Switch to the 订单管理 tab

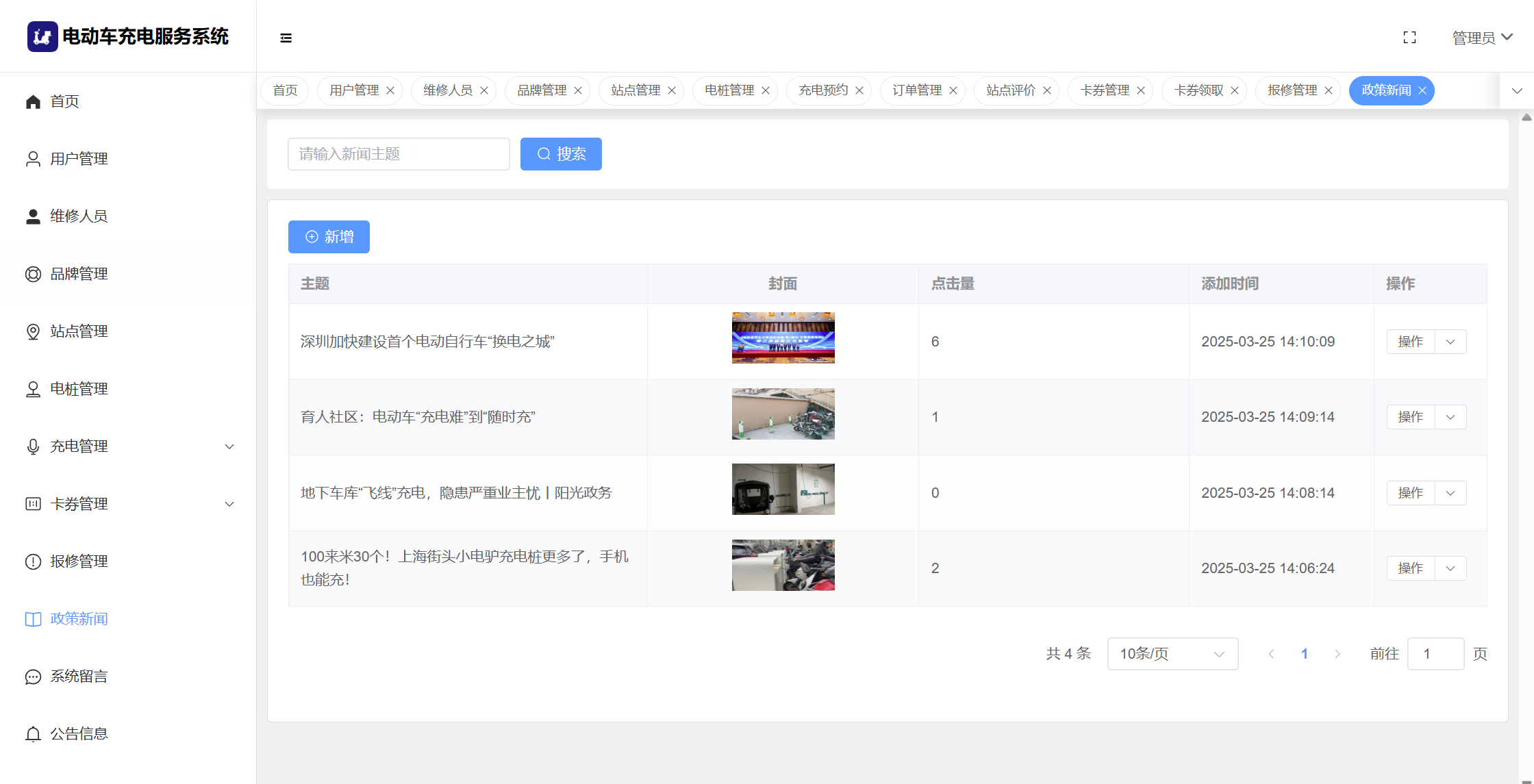point(917,90)
